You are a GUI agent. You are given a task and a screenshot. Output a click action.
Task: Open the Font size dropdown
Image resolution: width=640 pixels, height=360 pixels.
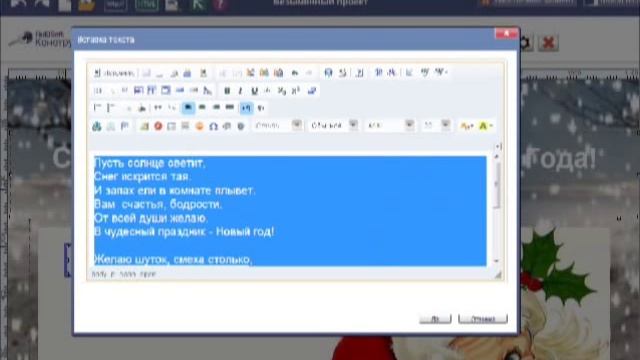point(436,125)
